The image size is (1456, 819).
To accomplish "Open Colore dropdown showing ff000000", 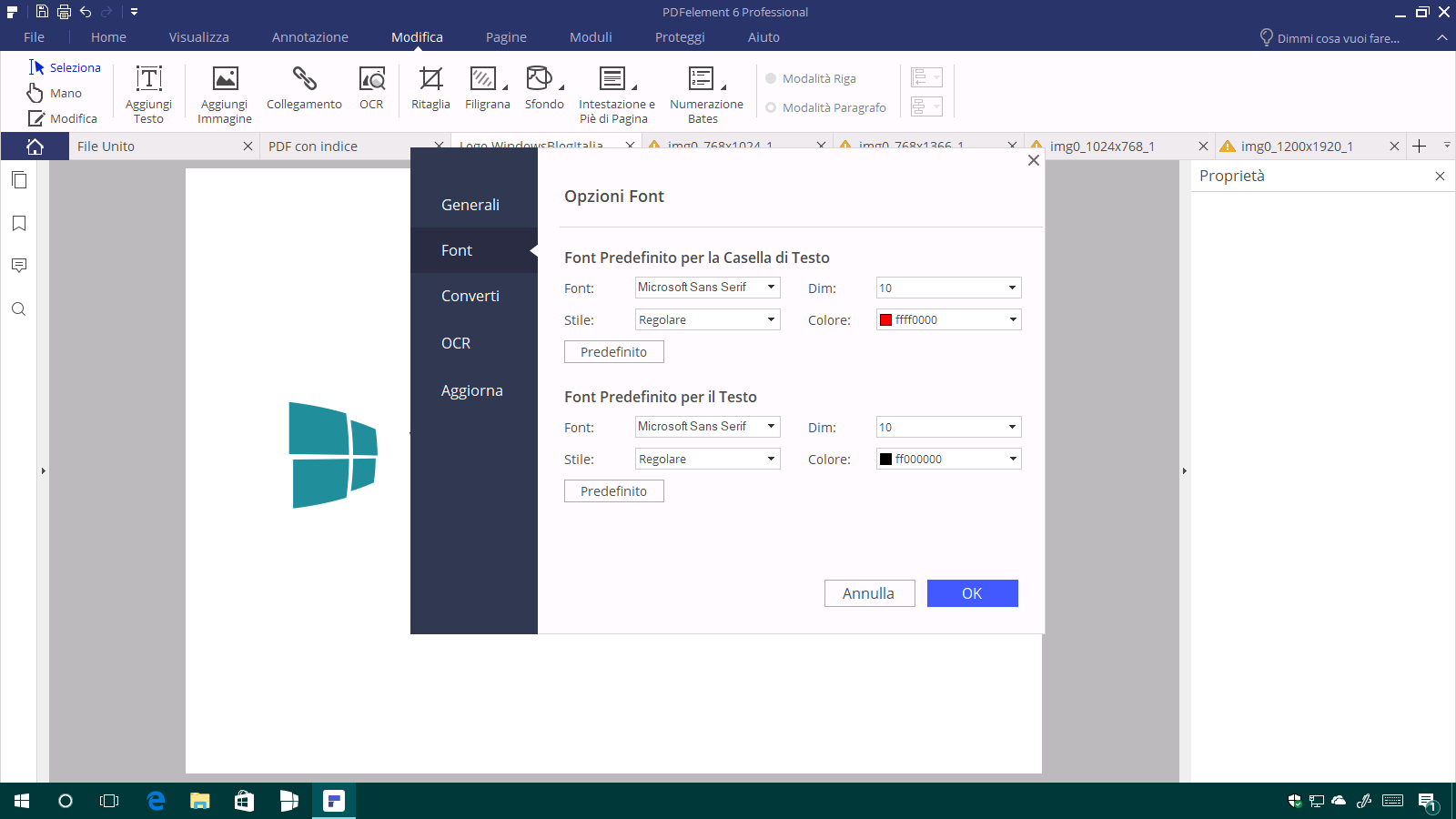I will click(x=949, y=459).
